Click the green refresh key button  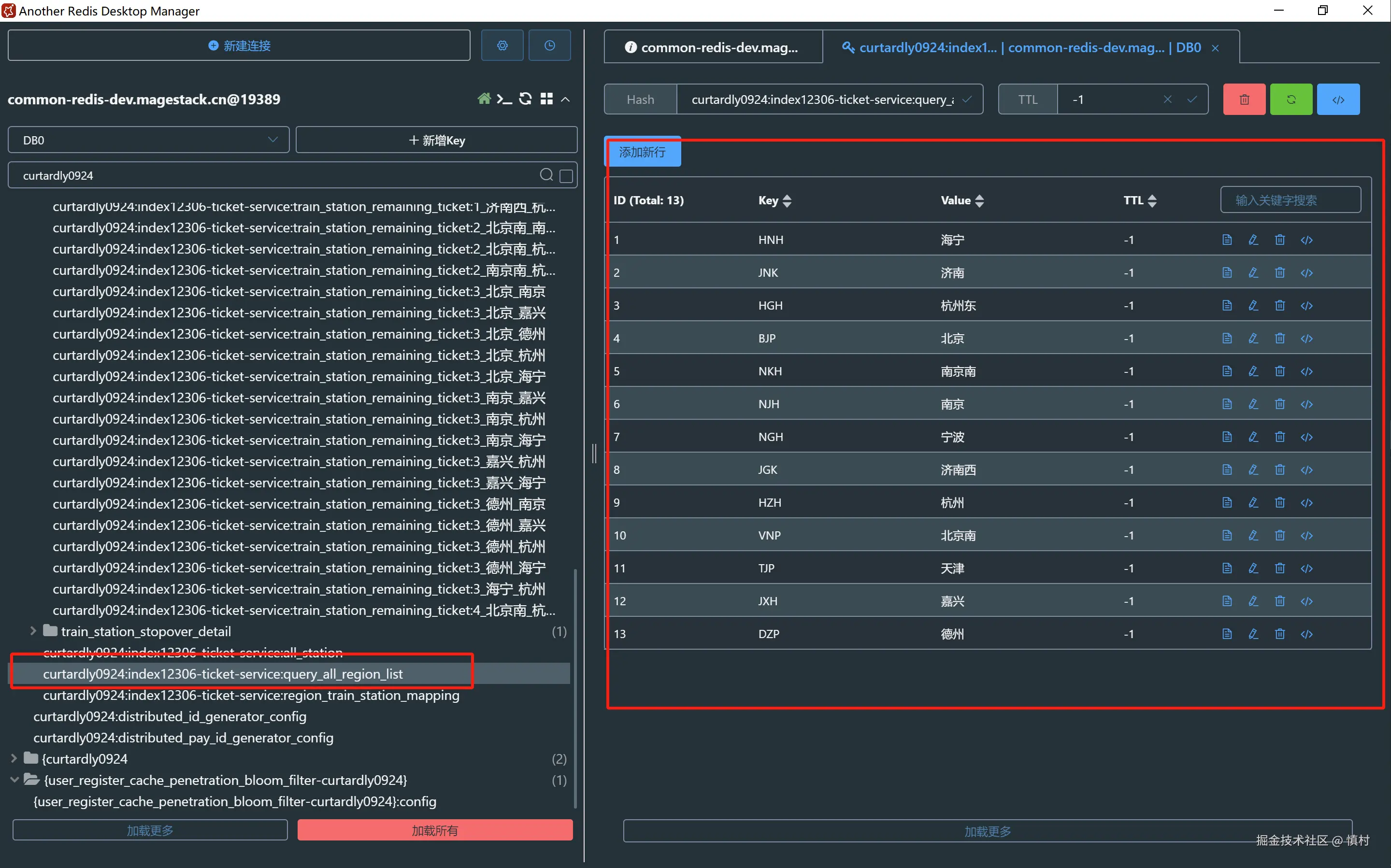coord(1291,100)
